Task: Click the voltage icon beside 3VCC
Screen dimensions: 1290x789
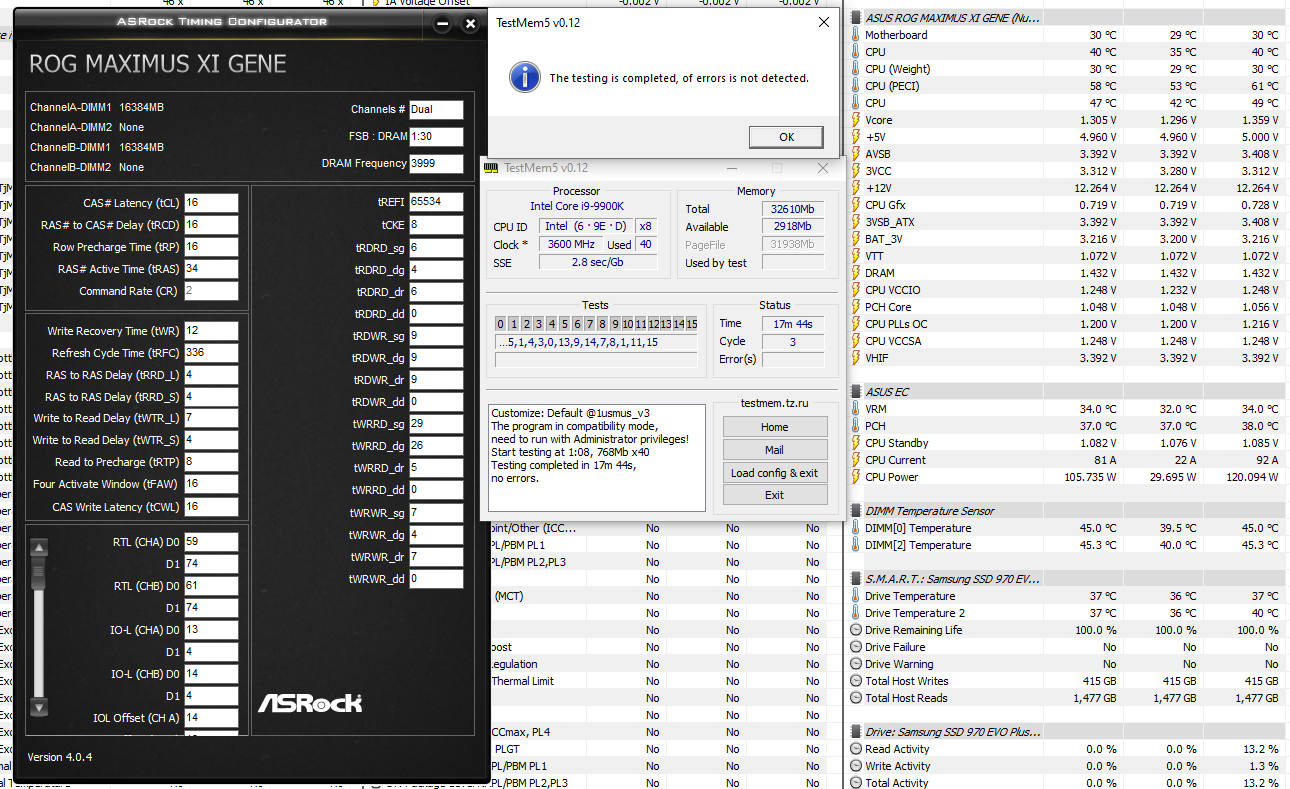Action: (855, 171)
